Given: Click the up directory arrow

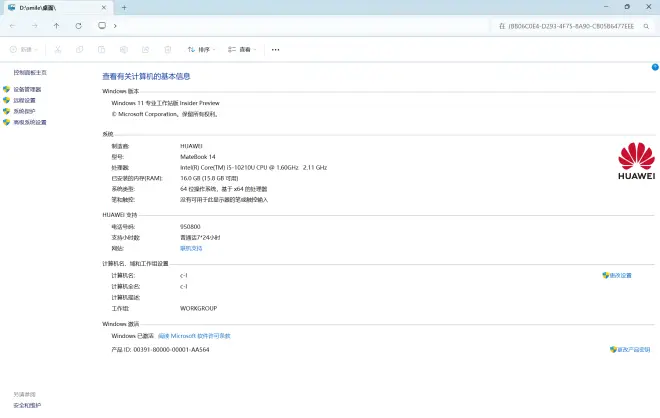Looking at the screenshot, I should [56, 25].
